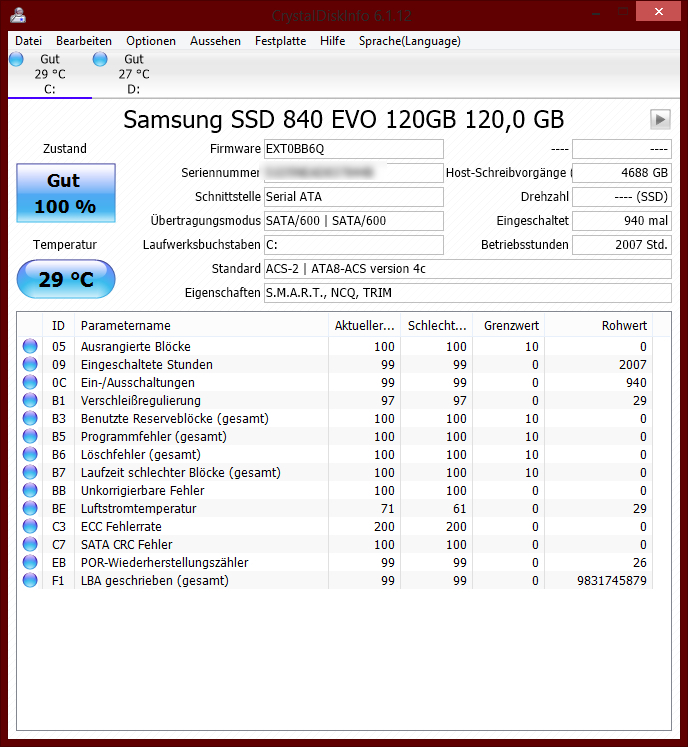
Task: Open the Datei menu
Action: click(29, 41)
